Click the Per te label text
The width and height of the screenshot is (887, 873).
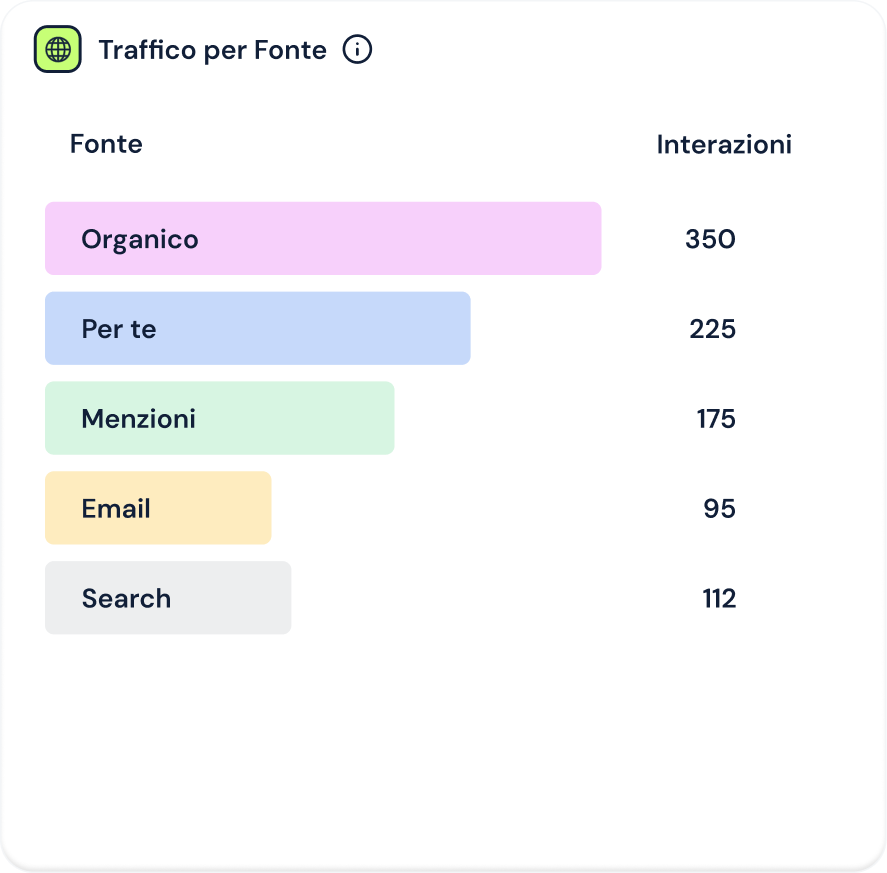click(119, 329)
